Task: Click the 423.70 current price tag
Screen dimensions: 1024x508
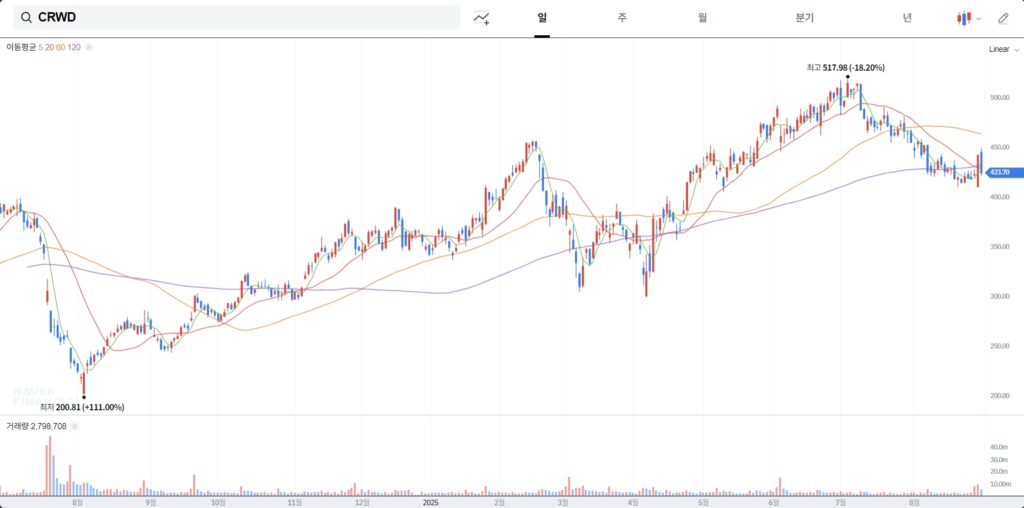Action: pos(1000,172)
